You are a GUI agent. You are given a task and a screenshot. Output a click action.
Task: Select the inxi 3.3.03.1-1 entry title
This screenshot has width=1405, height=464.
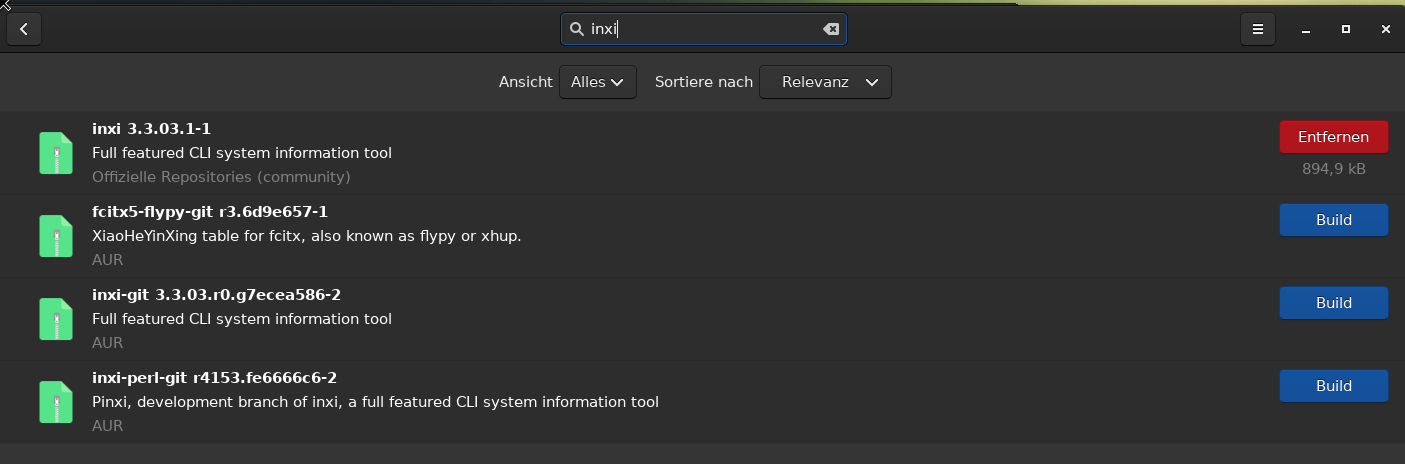151,129
